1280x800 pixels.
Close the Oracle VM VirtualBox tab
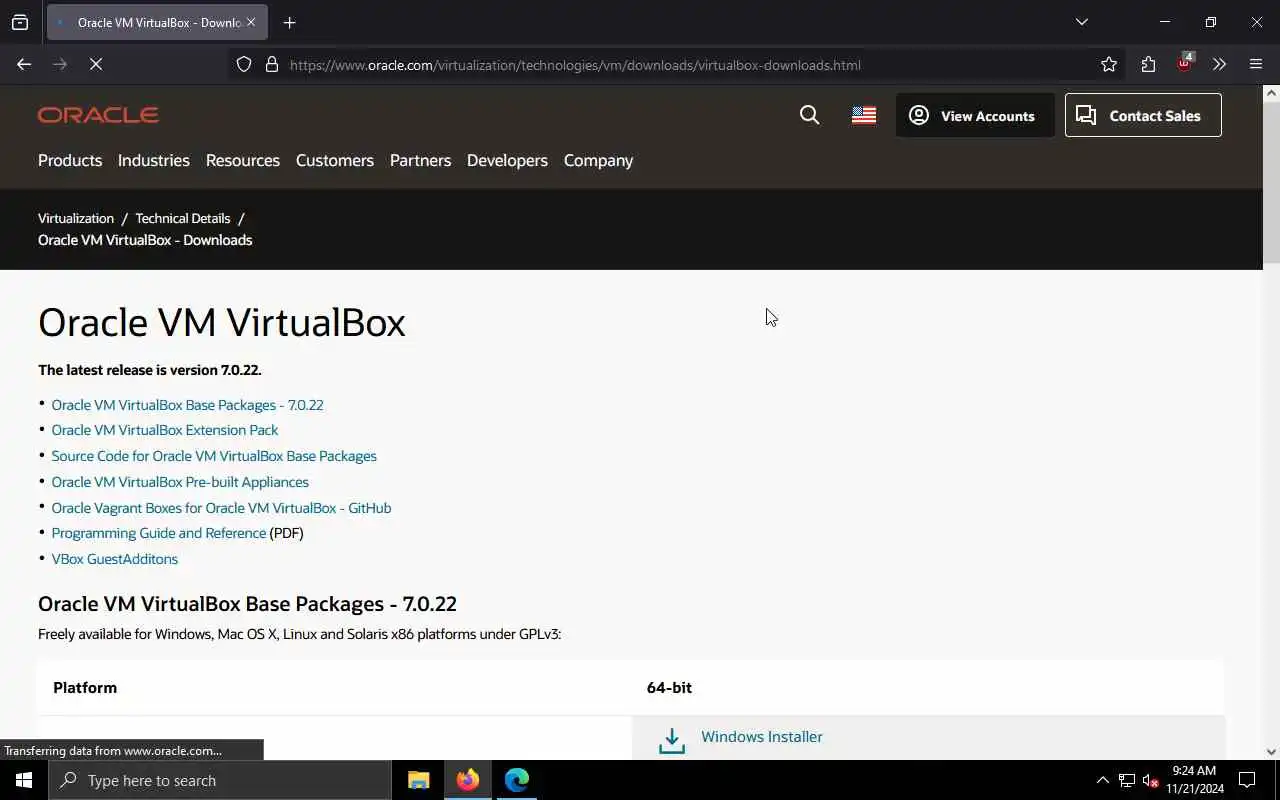point(251,22)
